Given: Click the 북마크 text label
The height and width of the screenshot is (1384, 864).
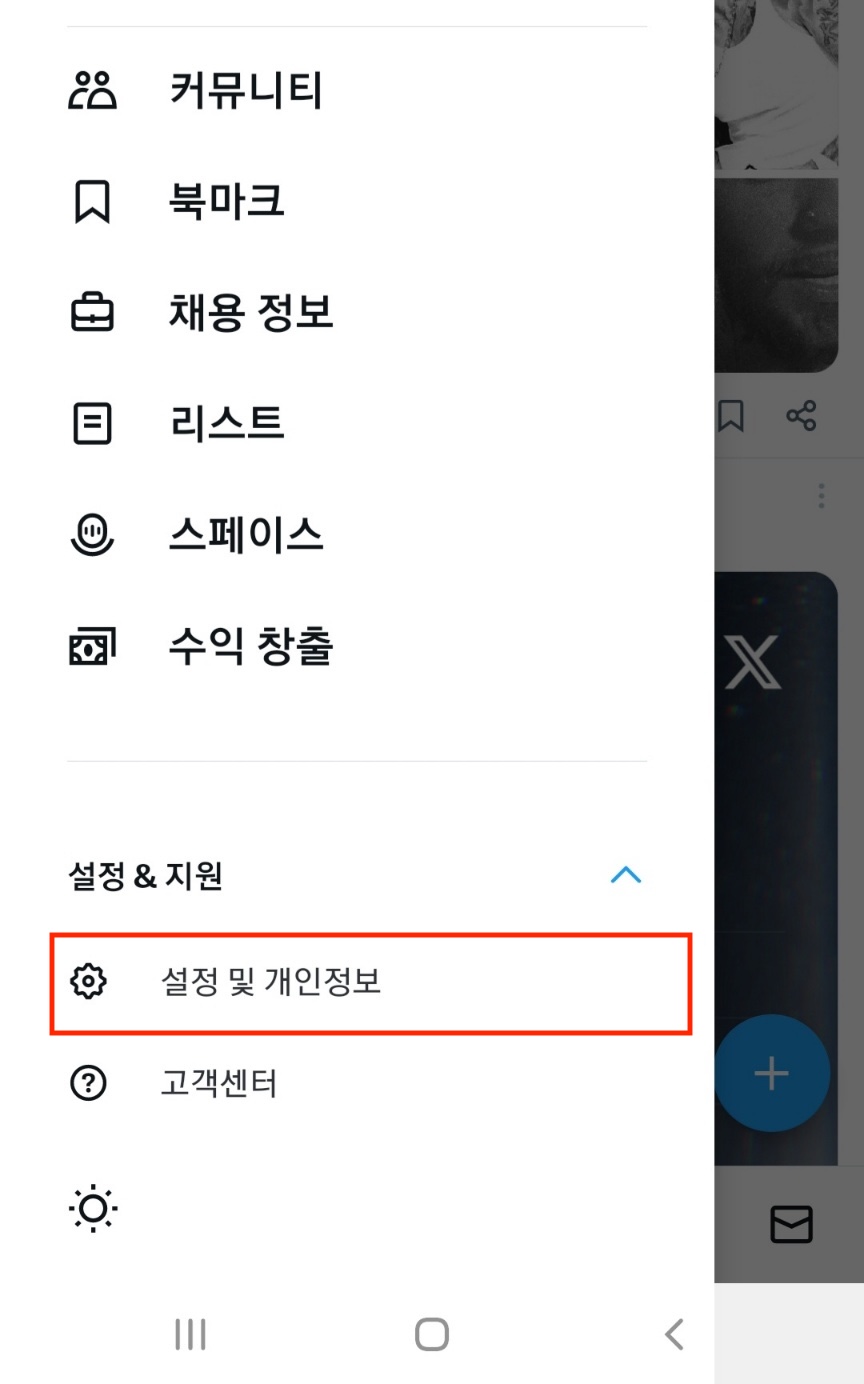Looking at the screenshot, I should click(x=227, y=201).
